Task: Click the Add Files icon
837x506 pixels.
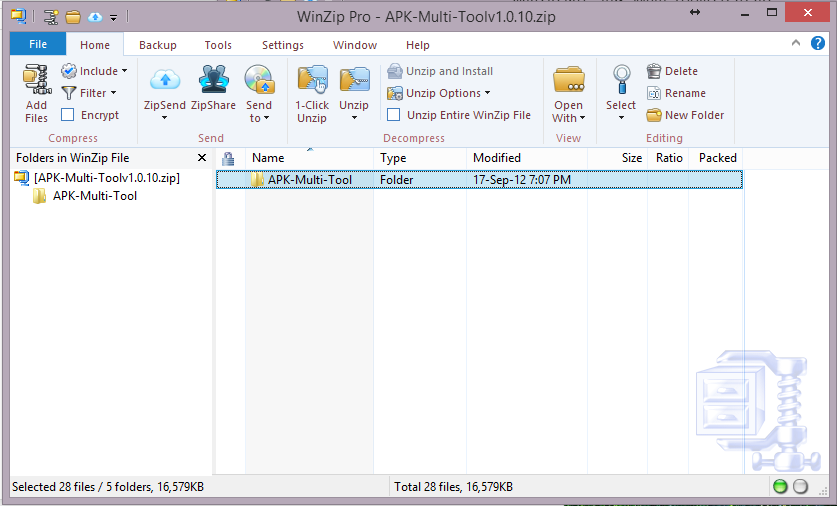Action: tap(37, 80)
